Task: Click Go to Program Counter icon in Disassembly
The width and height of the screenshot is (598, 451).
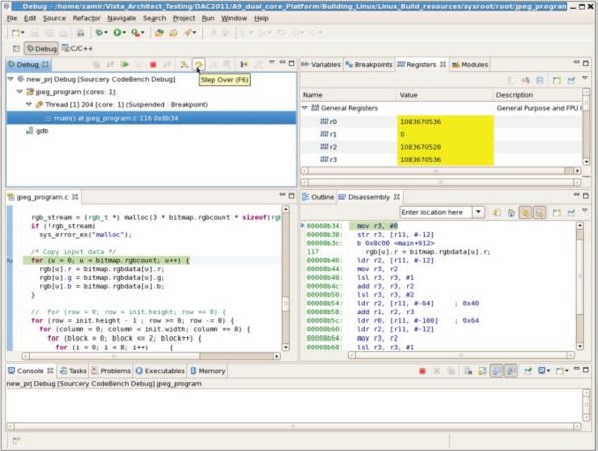Action: click(x=511, y=212)
